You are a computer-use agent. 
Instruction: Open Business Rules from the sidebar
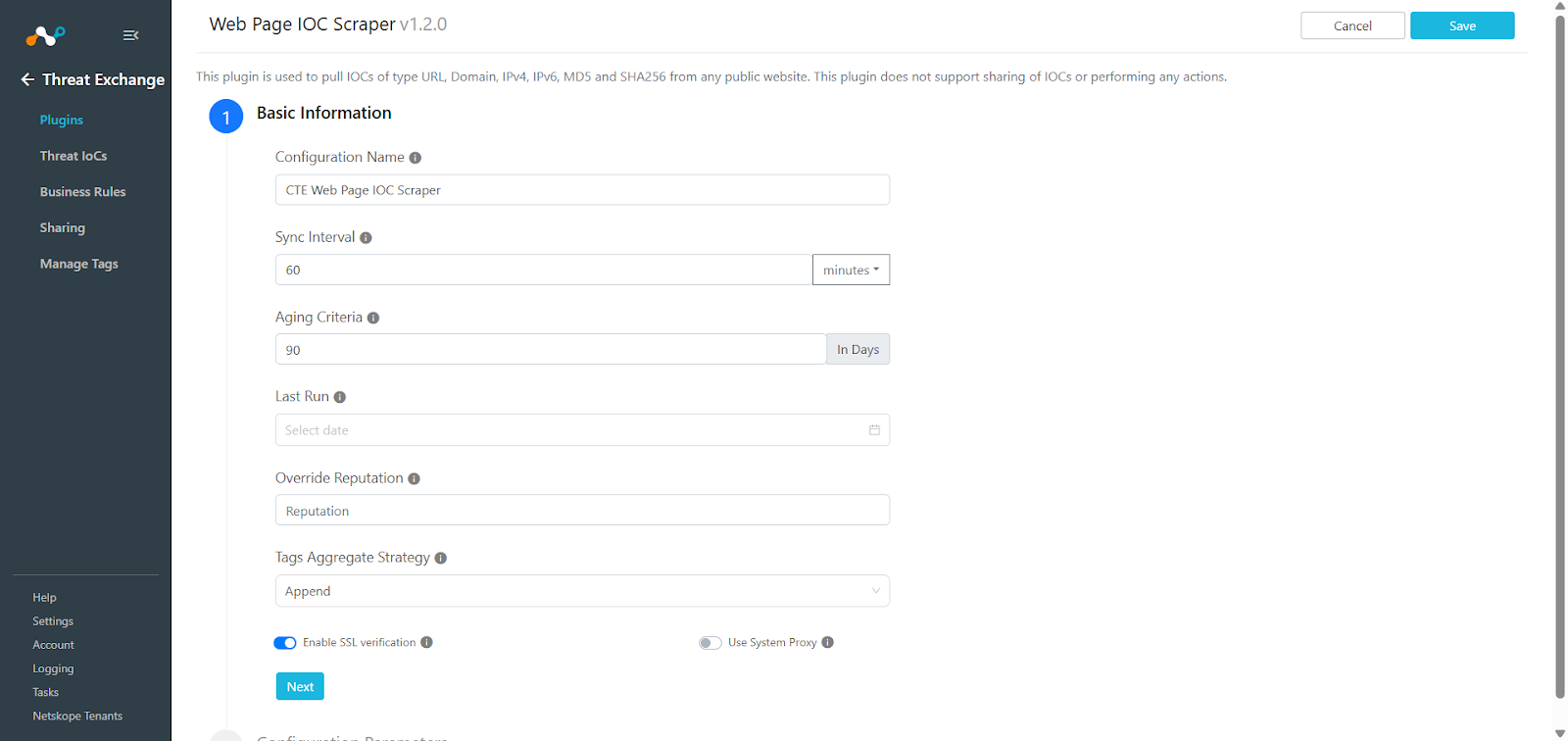tap(82, 191)
